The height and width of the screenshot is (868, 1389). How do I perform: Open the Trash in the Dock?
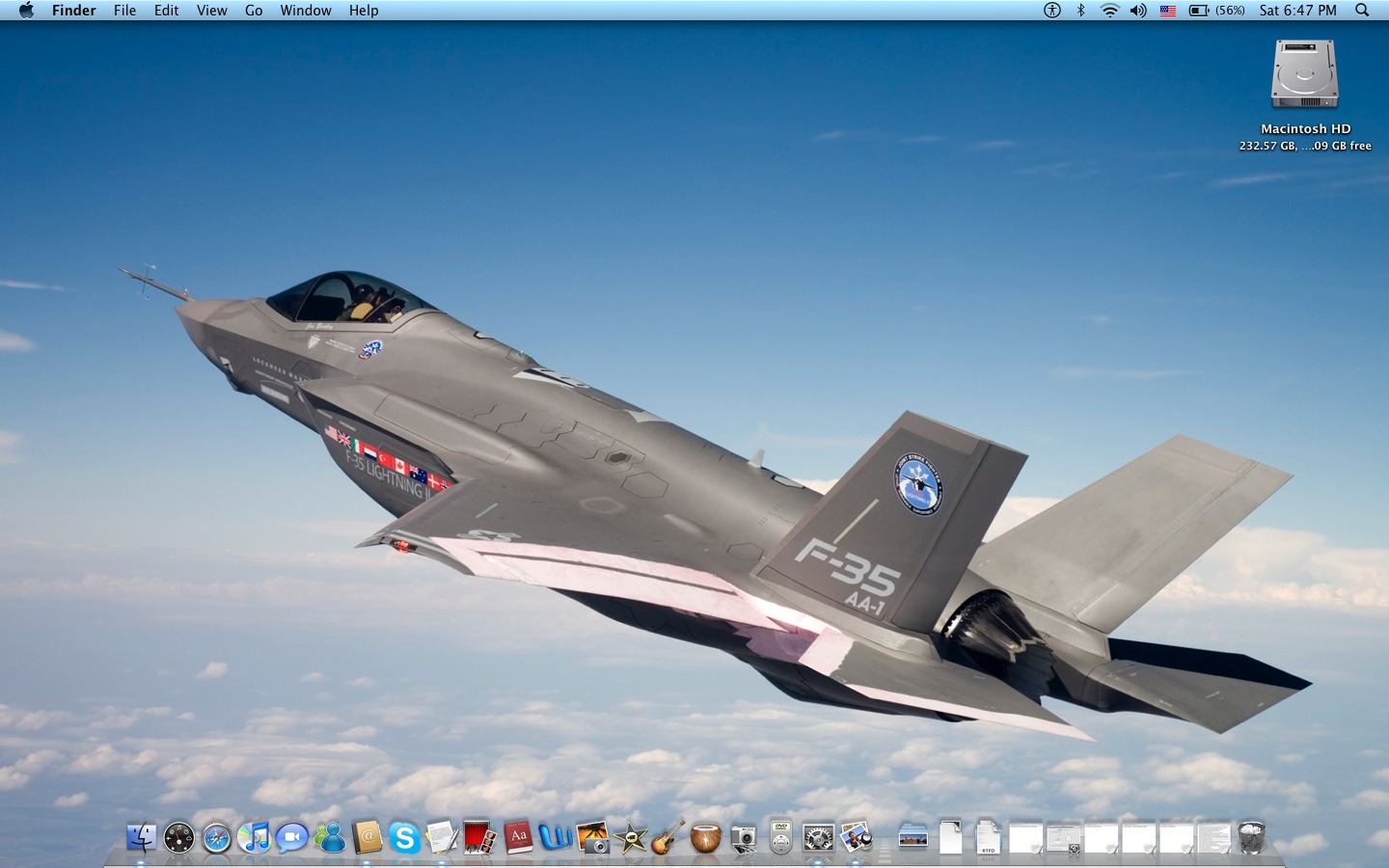tap(1251, 837)
